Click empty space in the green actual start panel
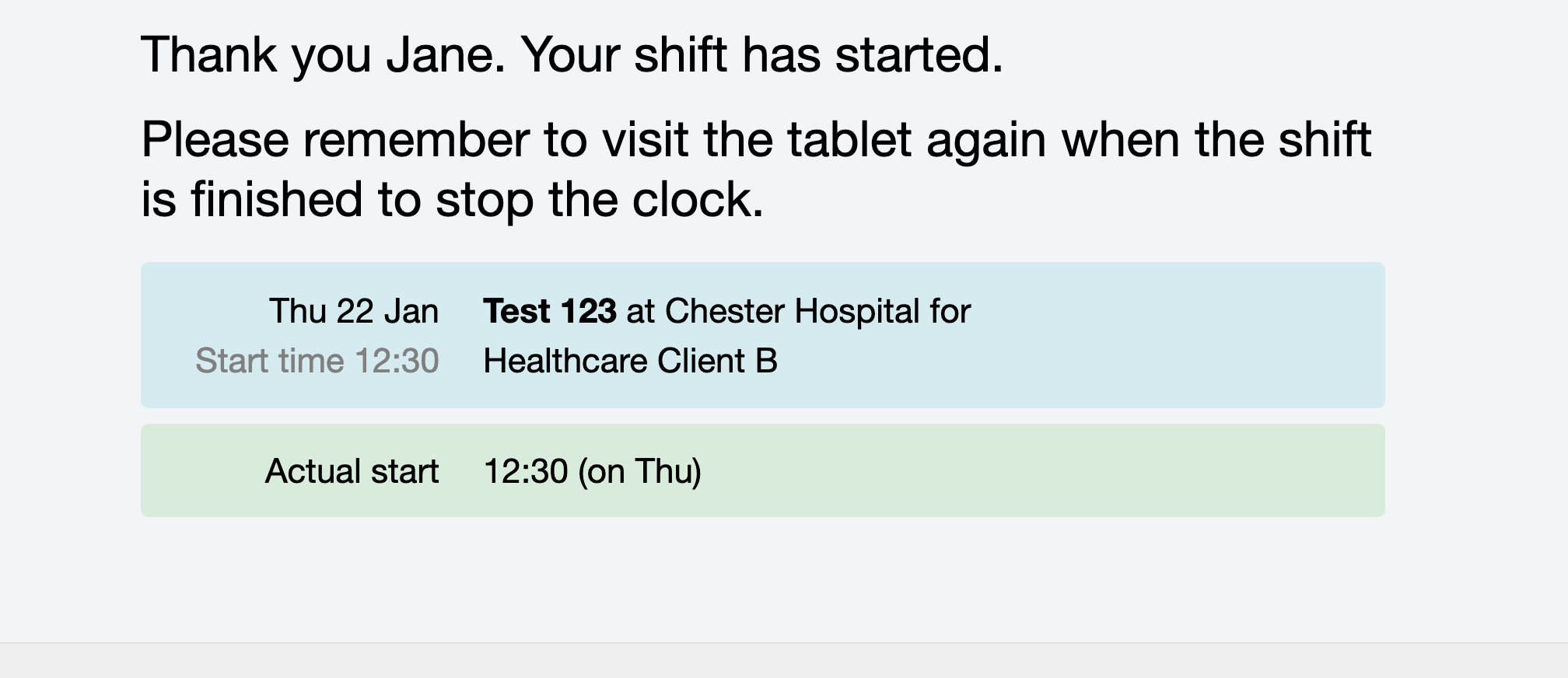 [1089, 471]
